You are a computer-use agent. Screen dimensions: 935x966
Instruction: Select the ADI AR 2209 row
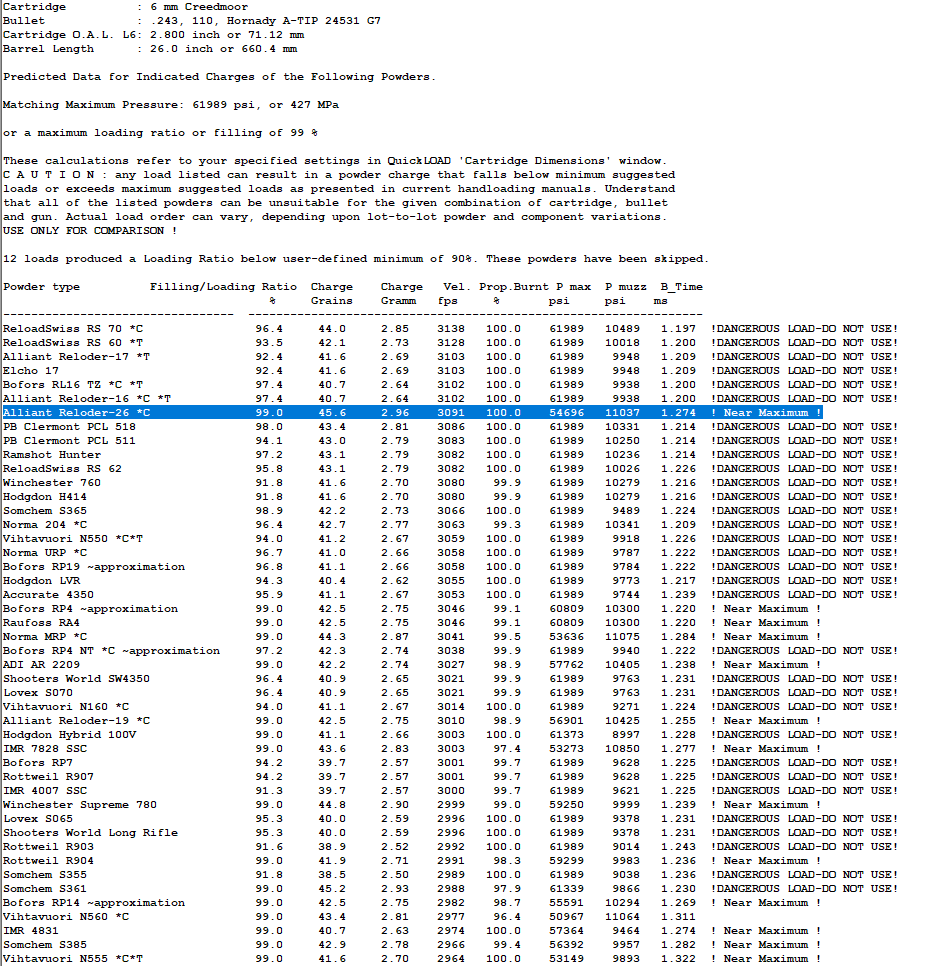pos(413,665)
